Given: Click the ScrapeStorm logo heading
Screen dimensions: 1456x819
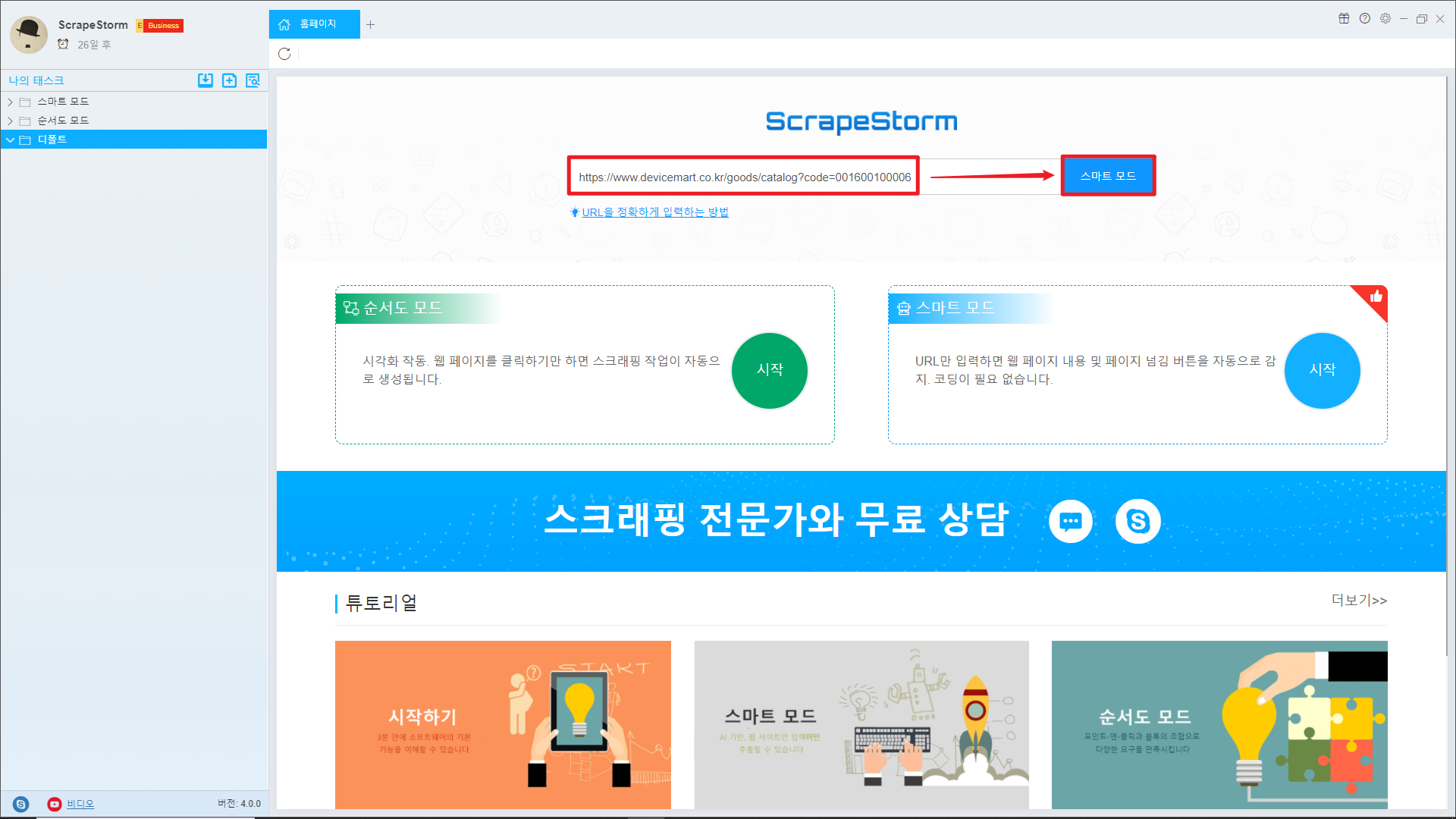Looking at the screenshot, I should pos(861,121).
